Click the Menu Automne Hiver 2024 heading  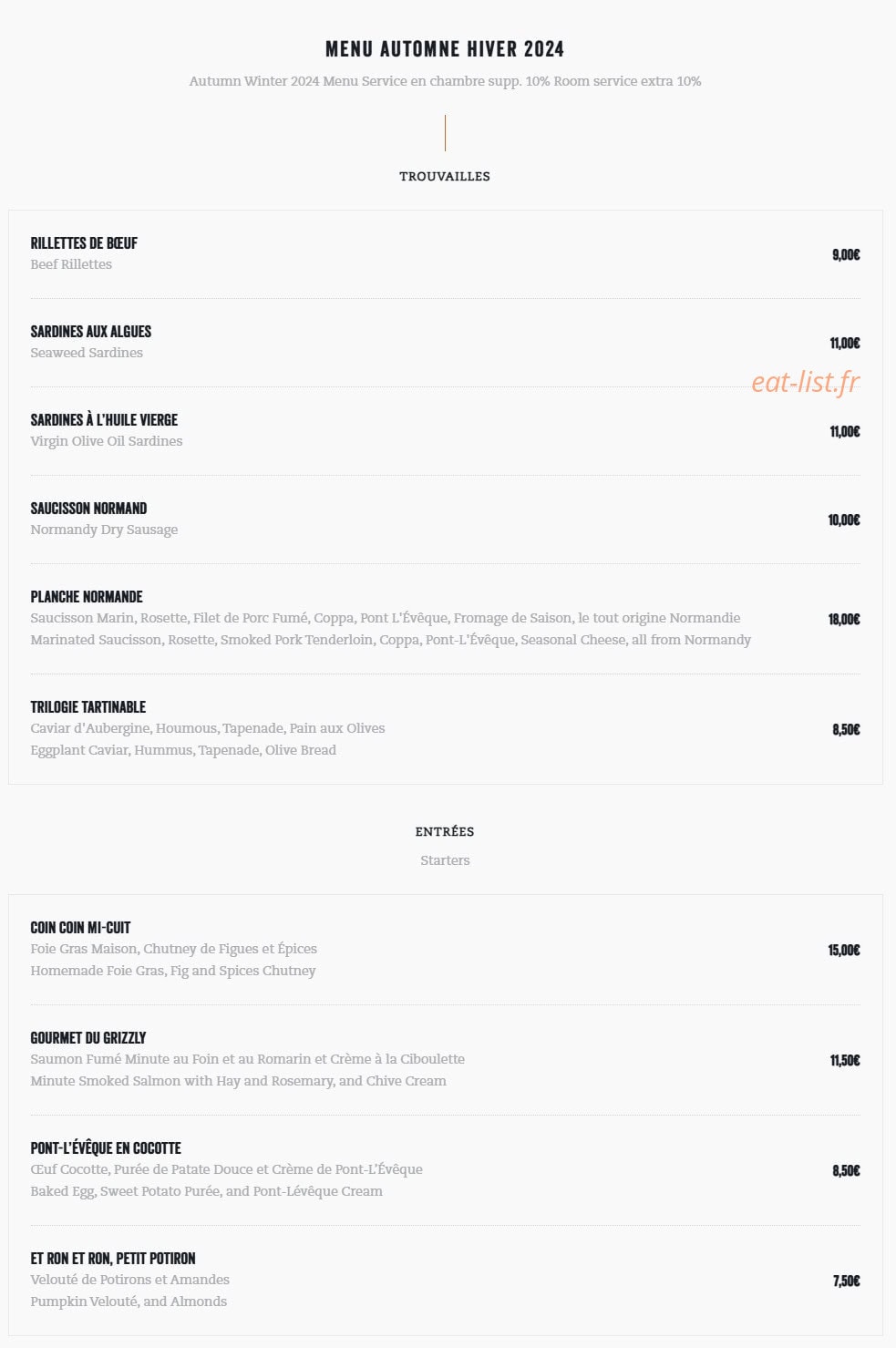(445, 48)
